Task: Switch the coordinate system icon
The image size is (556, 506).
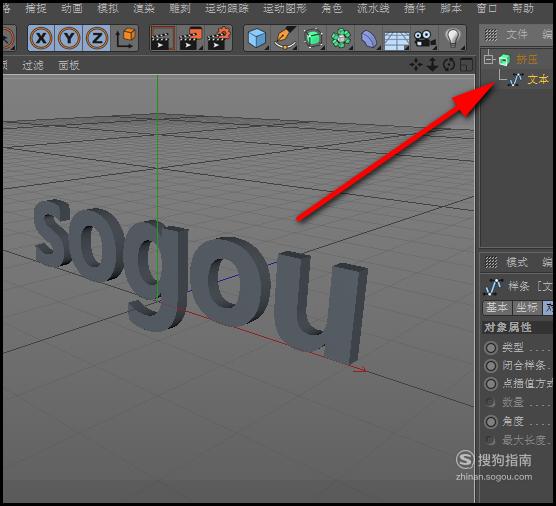Action: pos(125,38)
